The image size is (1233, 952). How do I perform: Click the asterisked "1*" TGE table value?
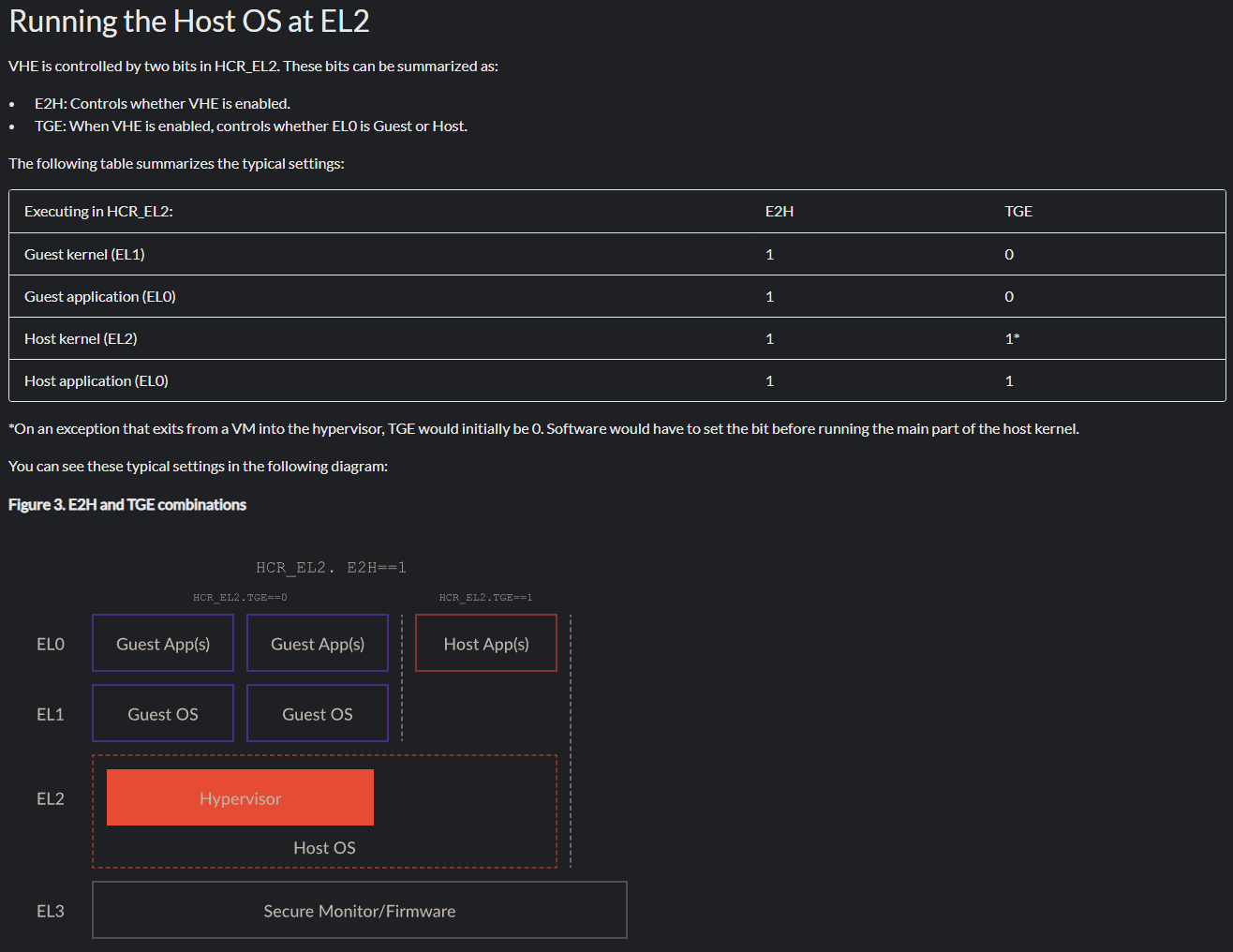(x=1012, y=339)
